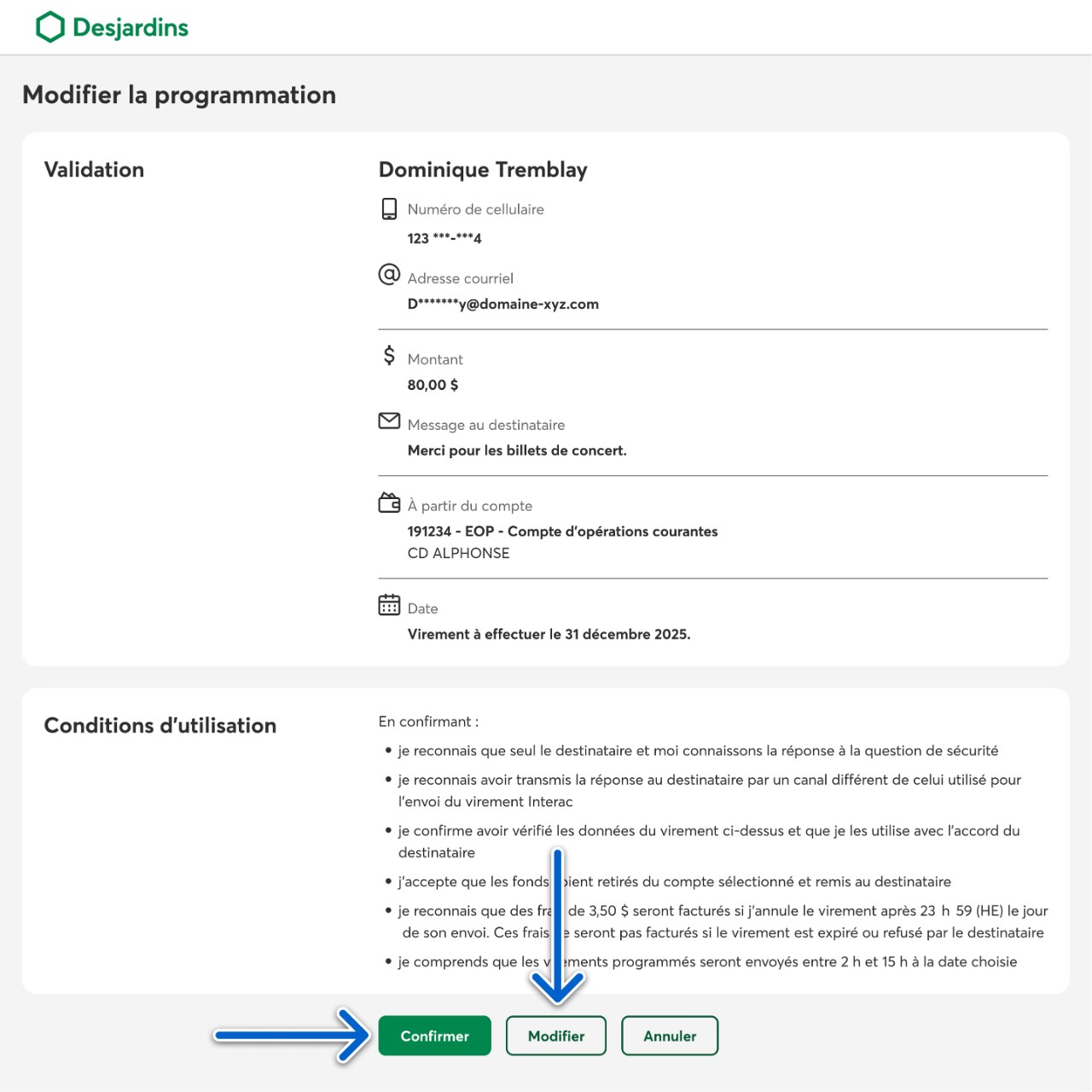Click the transfer date 31 décembre 2025 text

(549, 634)
